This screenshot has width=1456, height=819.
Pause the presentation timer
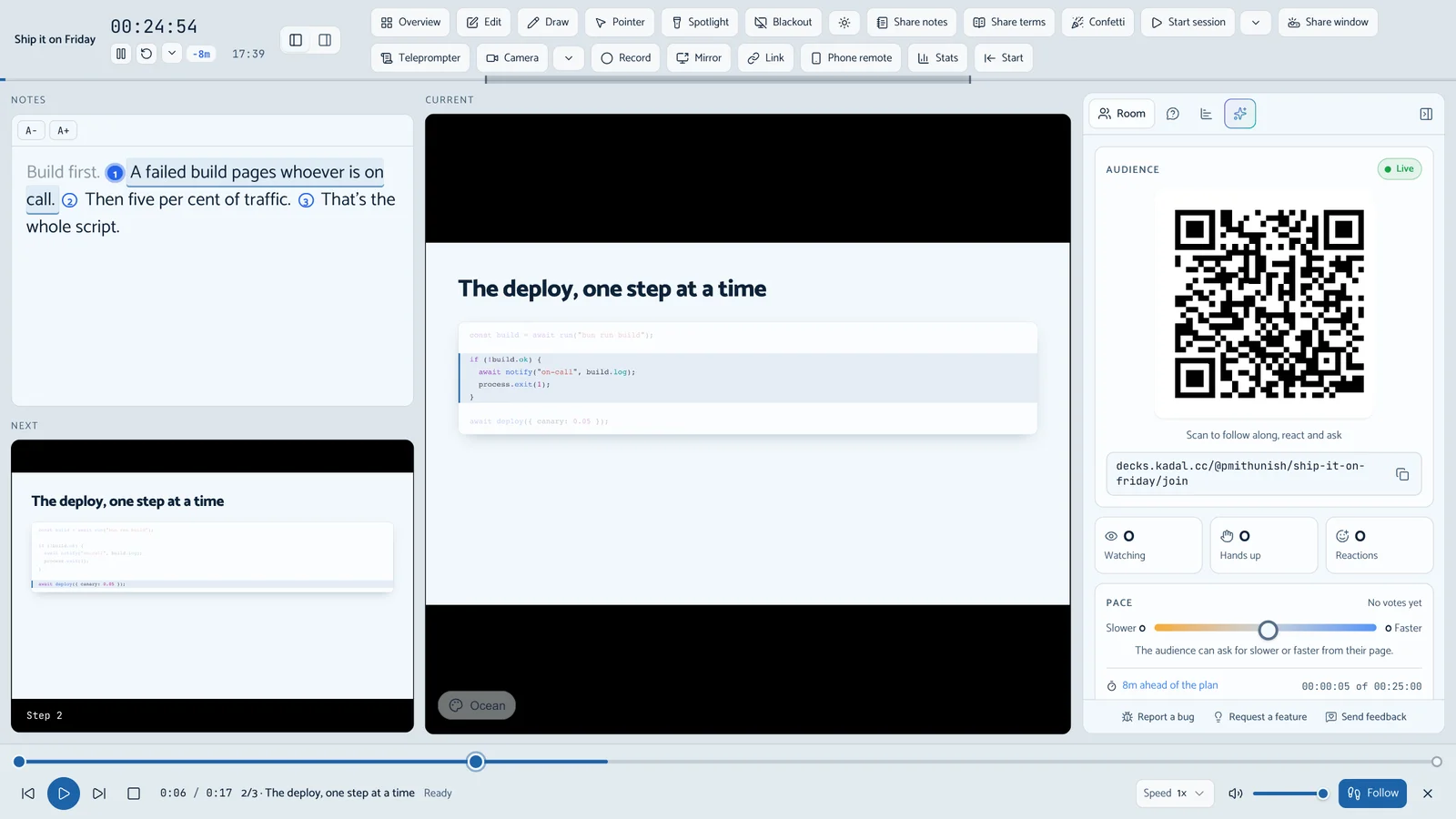coord(121,54)
